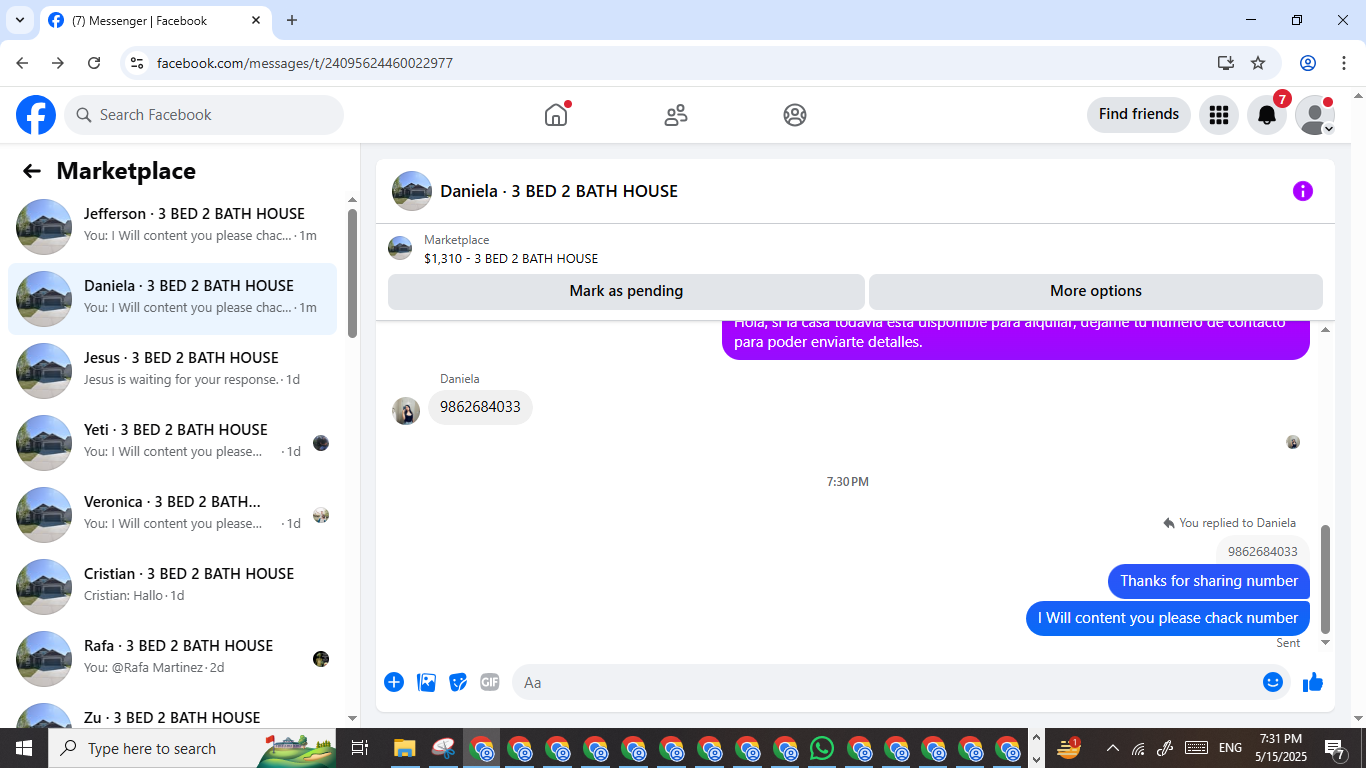Open the Facebook menu grid icon

pos(1219,115)
